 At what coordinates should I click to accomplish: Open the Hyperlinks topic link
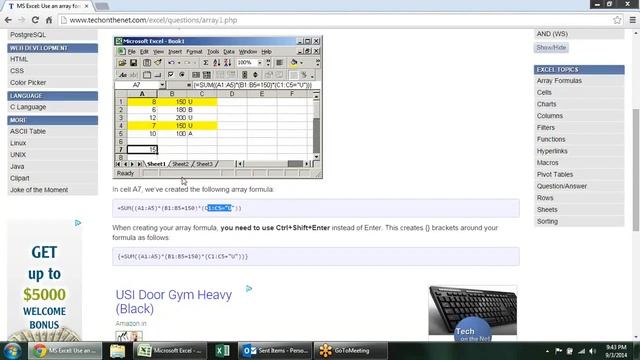pos(552,151)
